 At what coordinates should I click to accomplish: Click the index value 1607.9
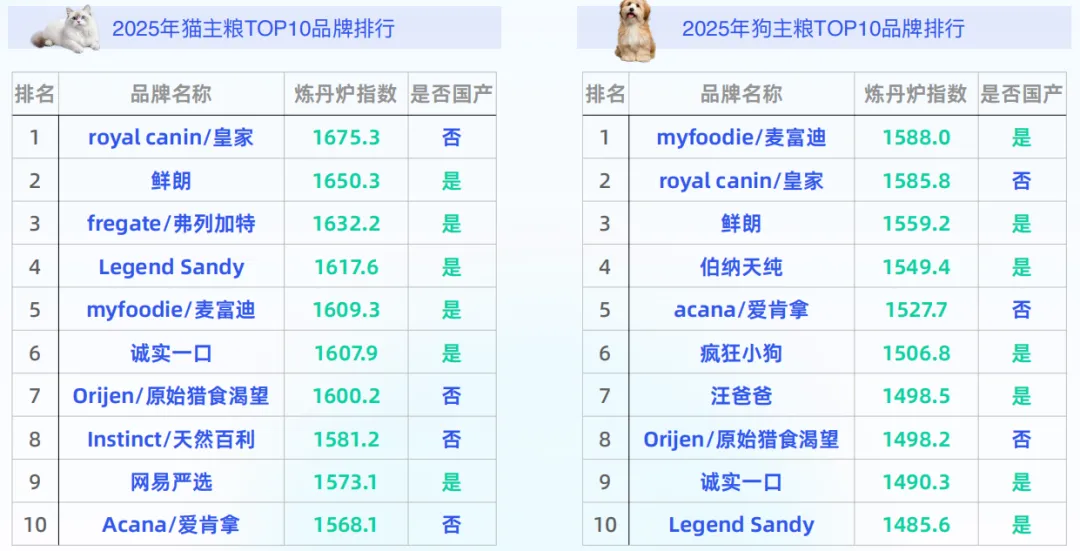(x=346, y=353)
